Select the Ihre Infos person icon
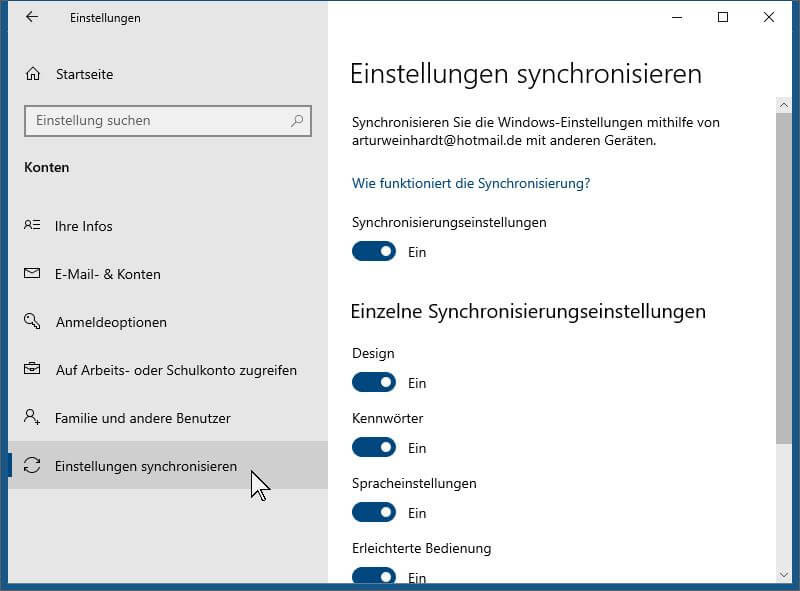800x591 pixels. tap(32, 225)
